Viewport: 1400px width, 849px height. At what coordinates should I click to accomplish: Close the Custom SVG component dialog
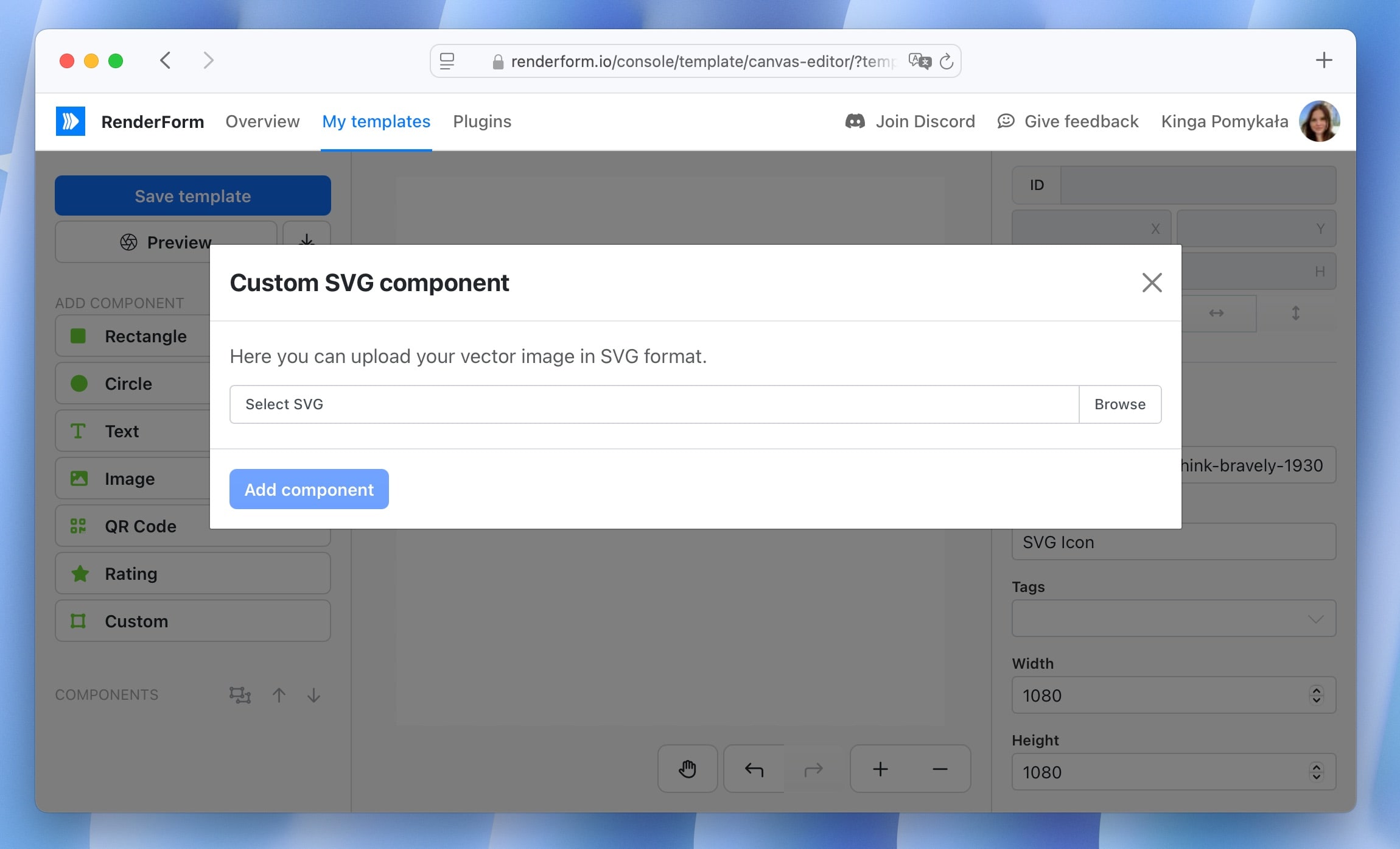(x=1152, y=283)
